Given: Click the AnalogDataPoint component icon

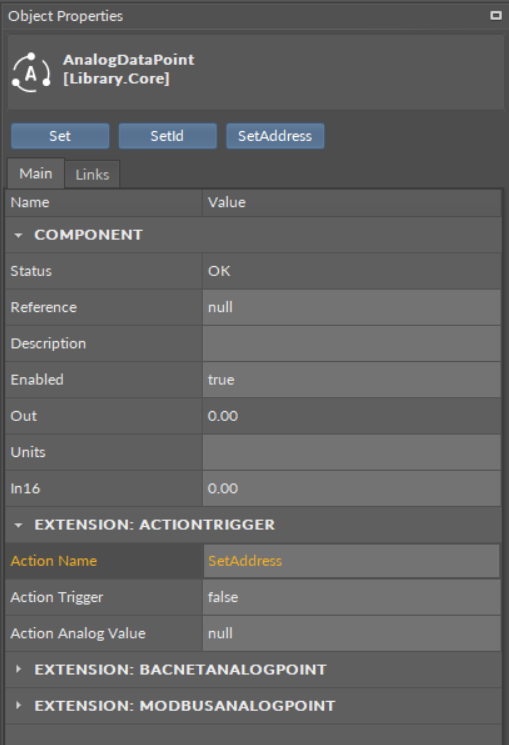Looking at the screenshot, I should 31,73.
